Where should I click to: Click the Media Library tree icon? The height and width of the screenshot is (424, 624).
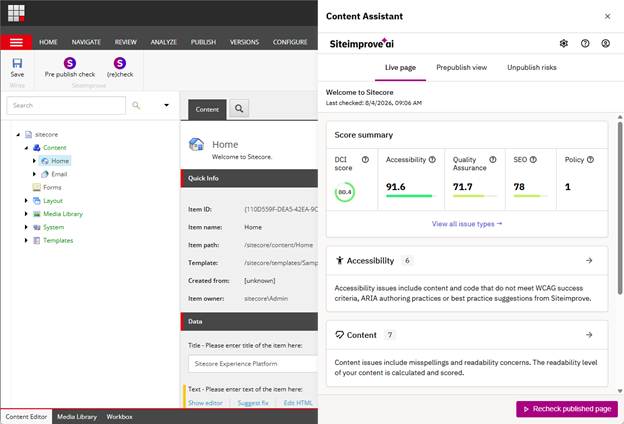pyautogui.click(x=37, y=214)
